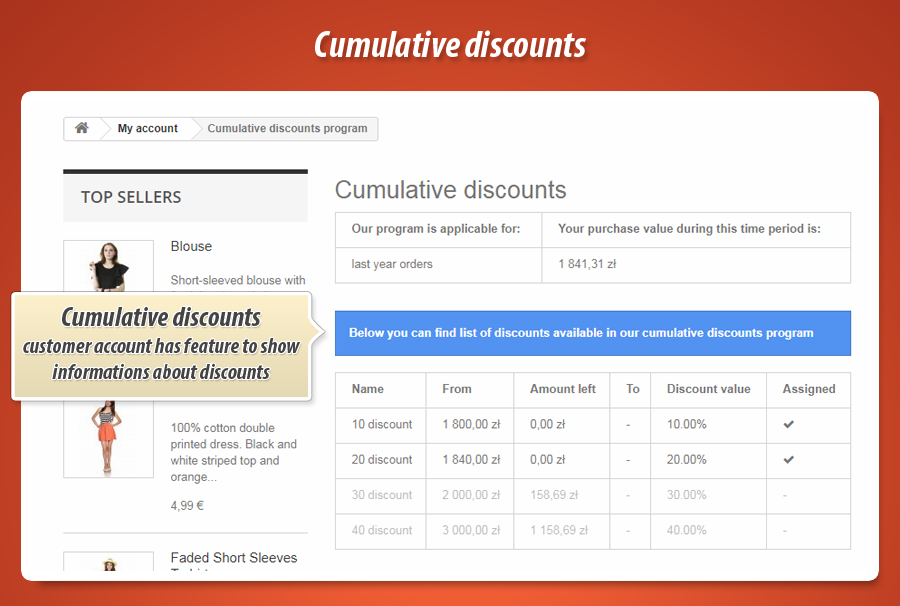Image resolution: width=900 pixels, height=606 pixels.
Task: Open Faded Short Sleeves product link
Action: (233, 558)
